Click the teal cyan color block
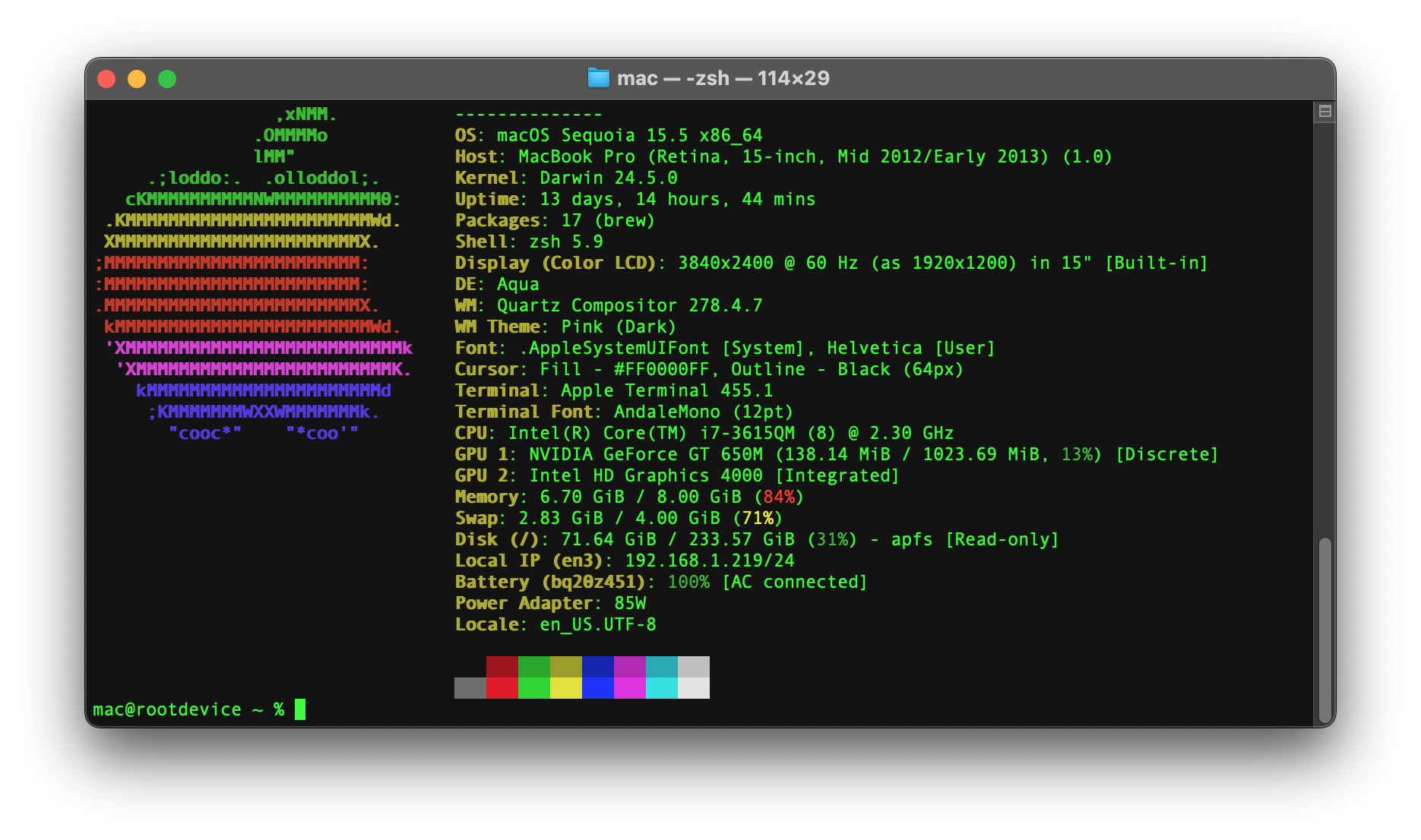 pos(662,667)
